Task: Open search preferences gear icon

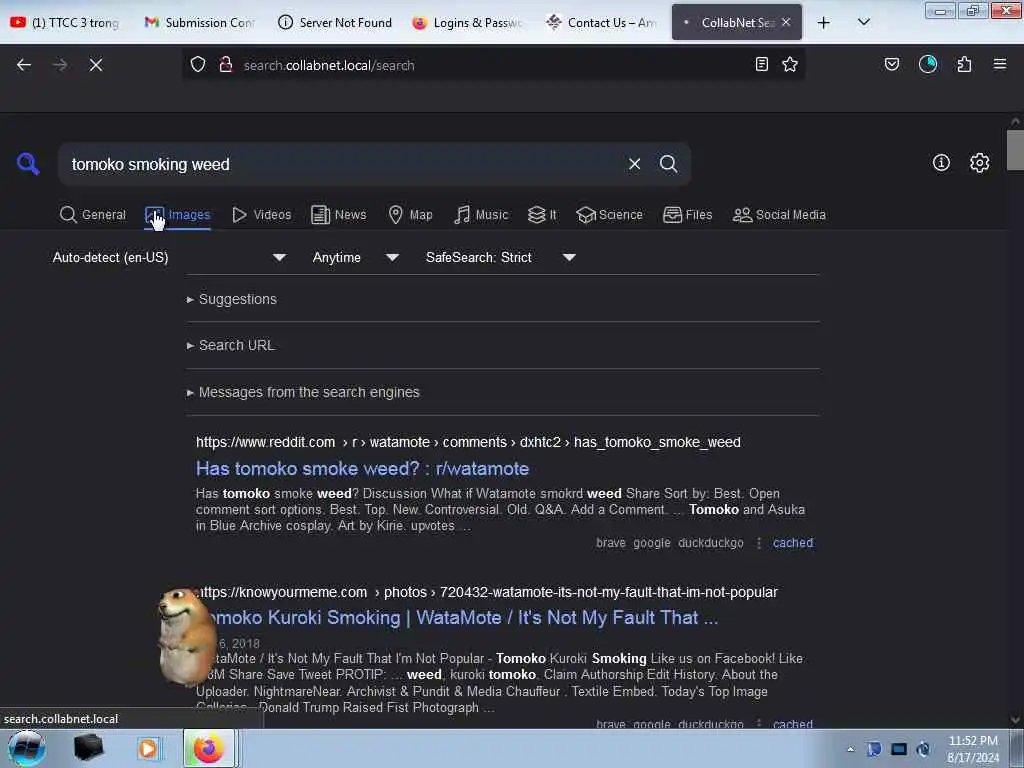Action: pos(980,163)
